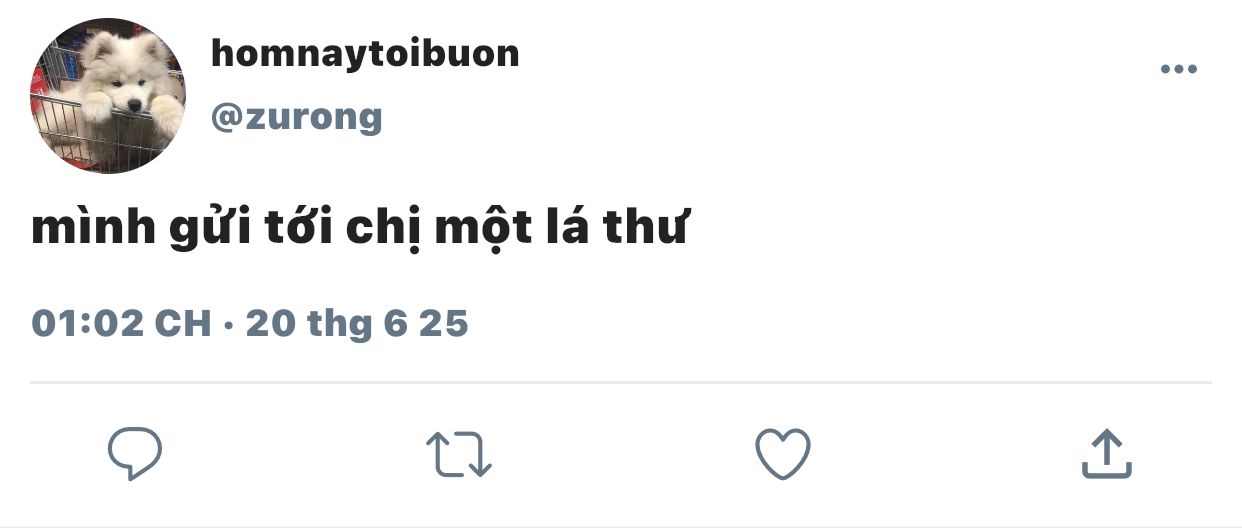This screenshot has width=1242, height=528.
Task: Open profile via homnaytoibuon display name
Action: click(365, 53)
